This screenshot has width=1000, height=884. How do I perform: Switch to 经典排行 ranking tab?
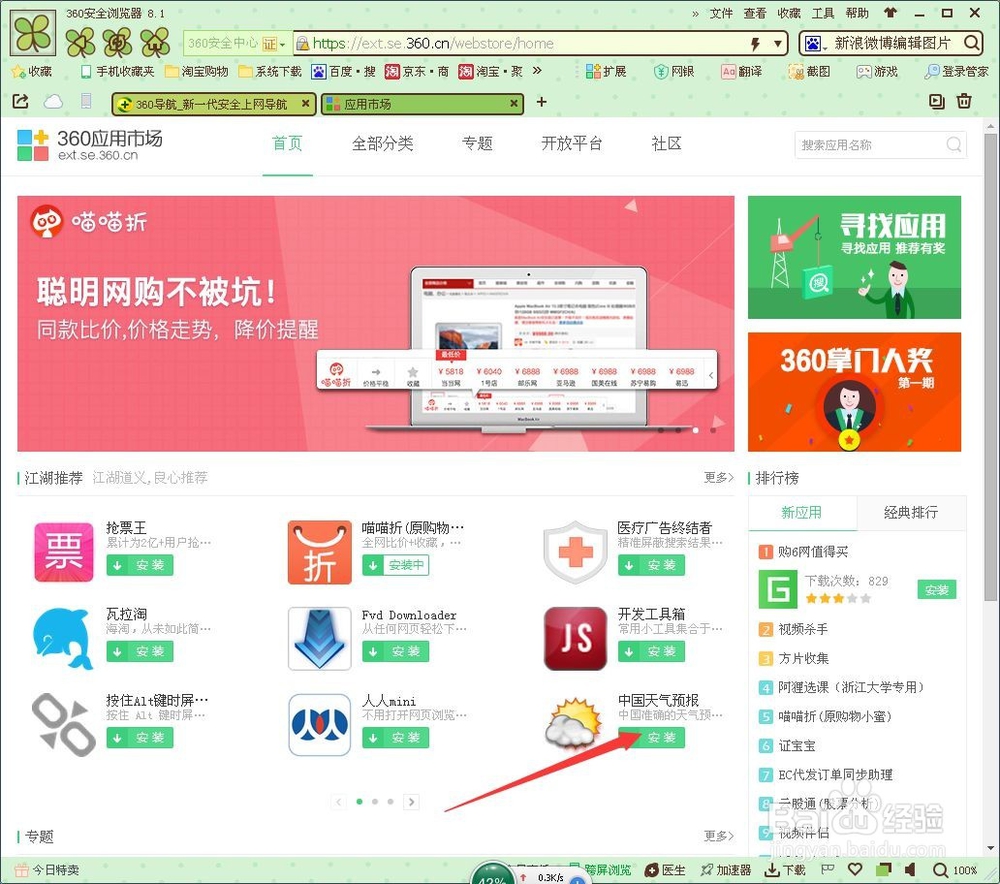[911, 512]
